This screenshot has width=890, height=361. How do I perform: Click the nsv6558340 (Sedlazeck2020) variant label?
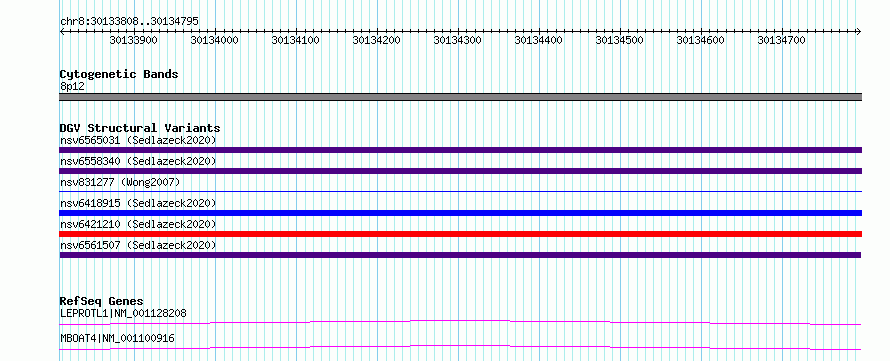coord(138,161)
